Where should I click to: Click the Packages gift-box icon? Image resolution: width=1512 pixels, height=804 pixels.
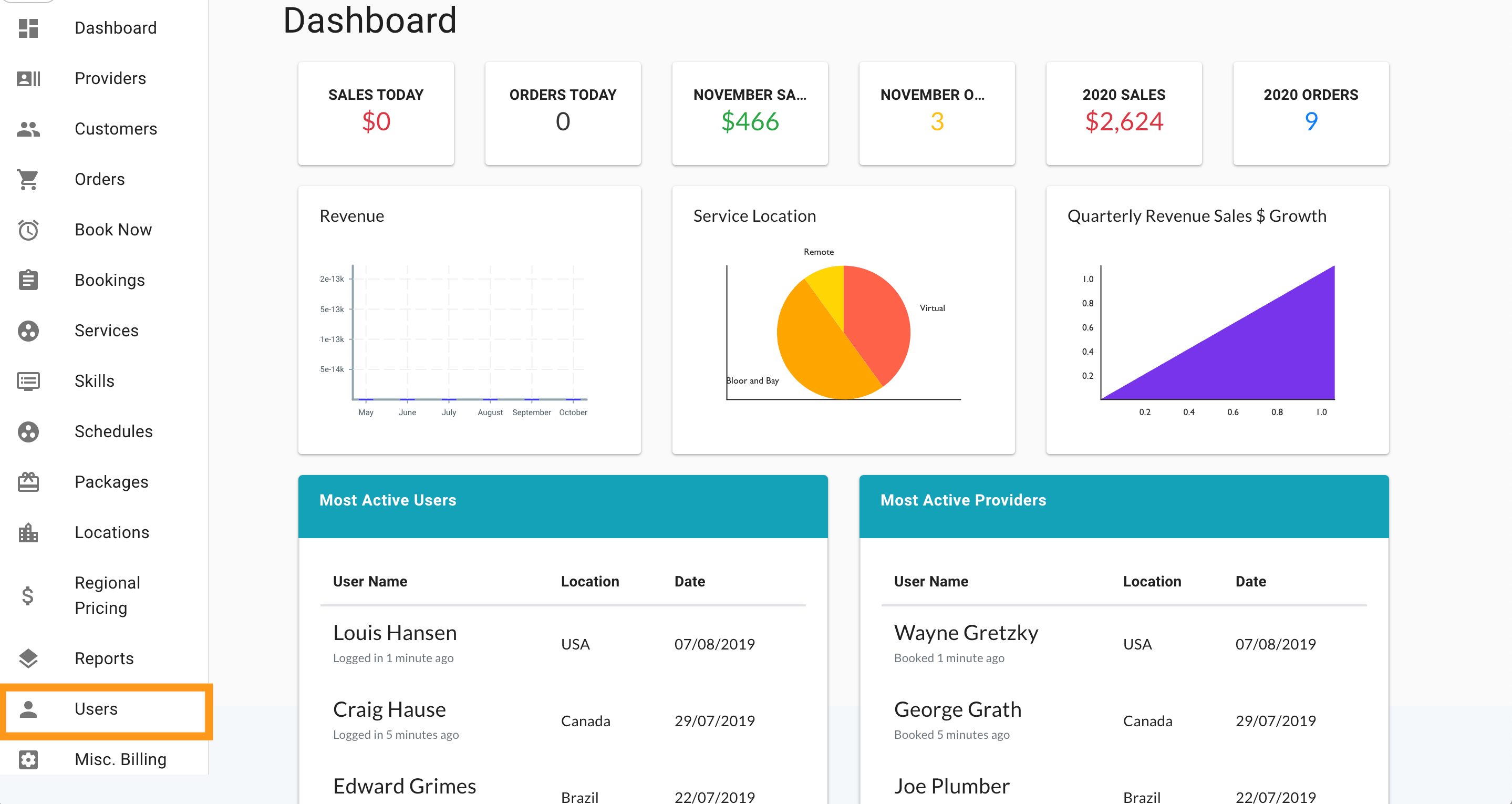(28, 481)
